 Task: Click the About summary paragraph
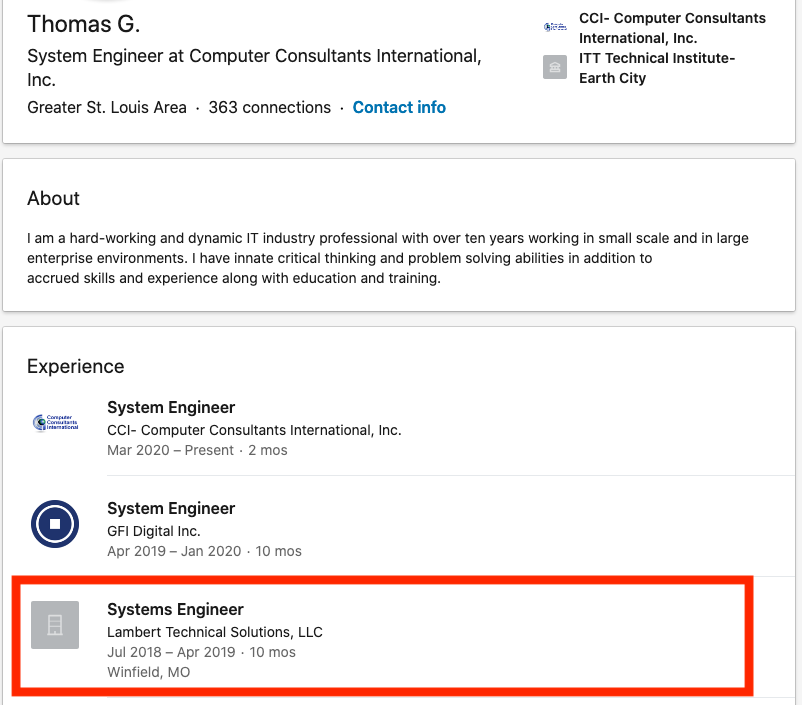pos(388,258)
